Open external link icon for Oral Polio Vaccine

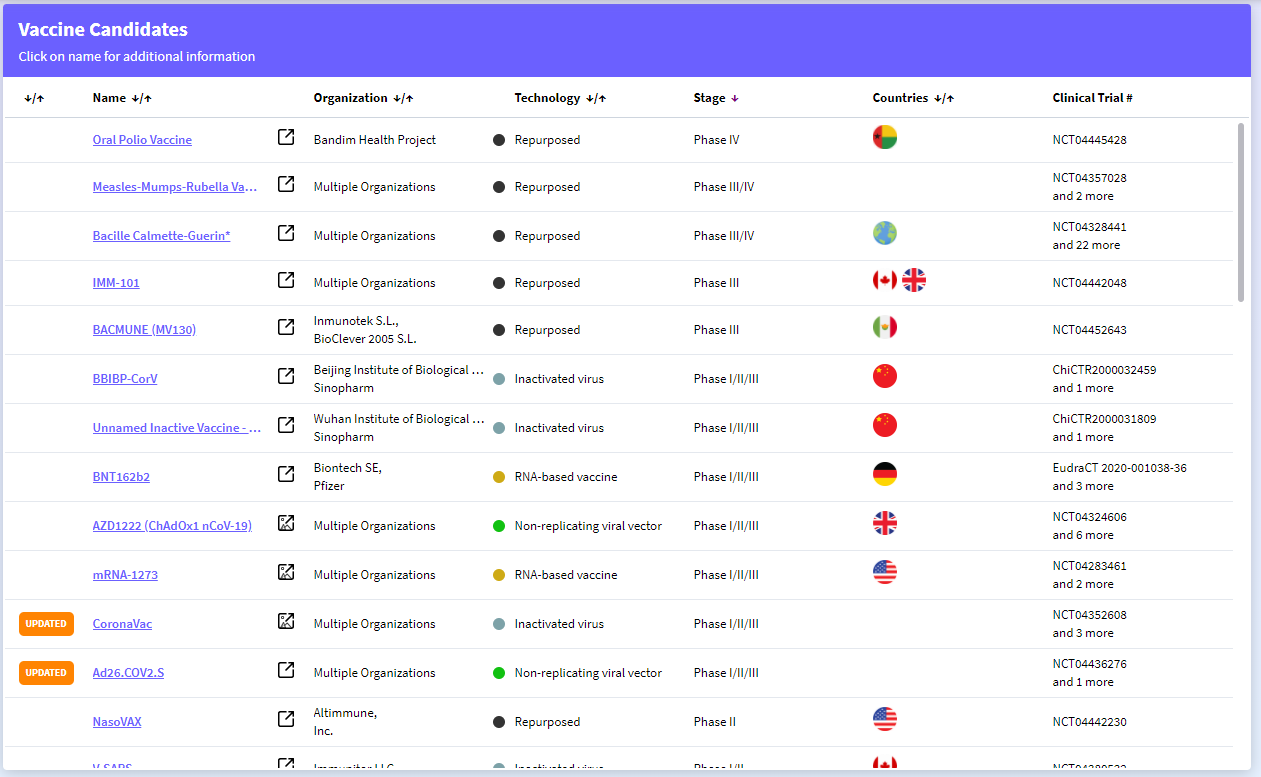[x=286, y=137]
